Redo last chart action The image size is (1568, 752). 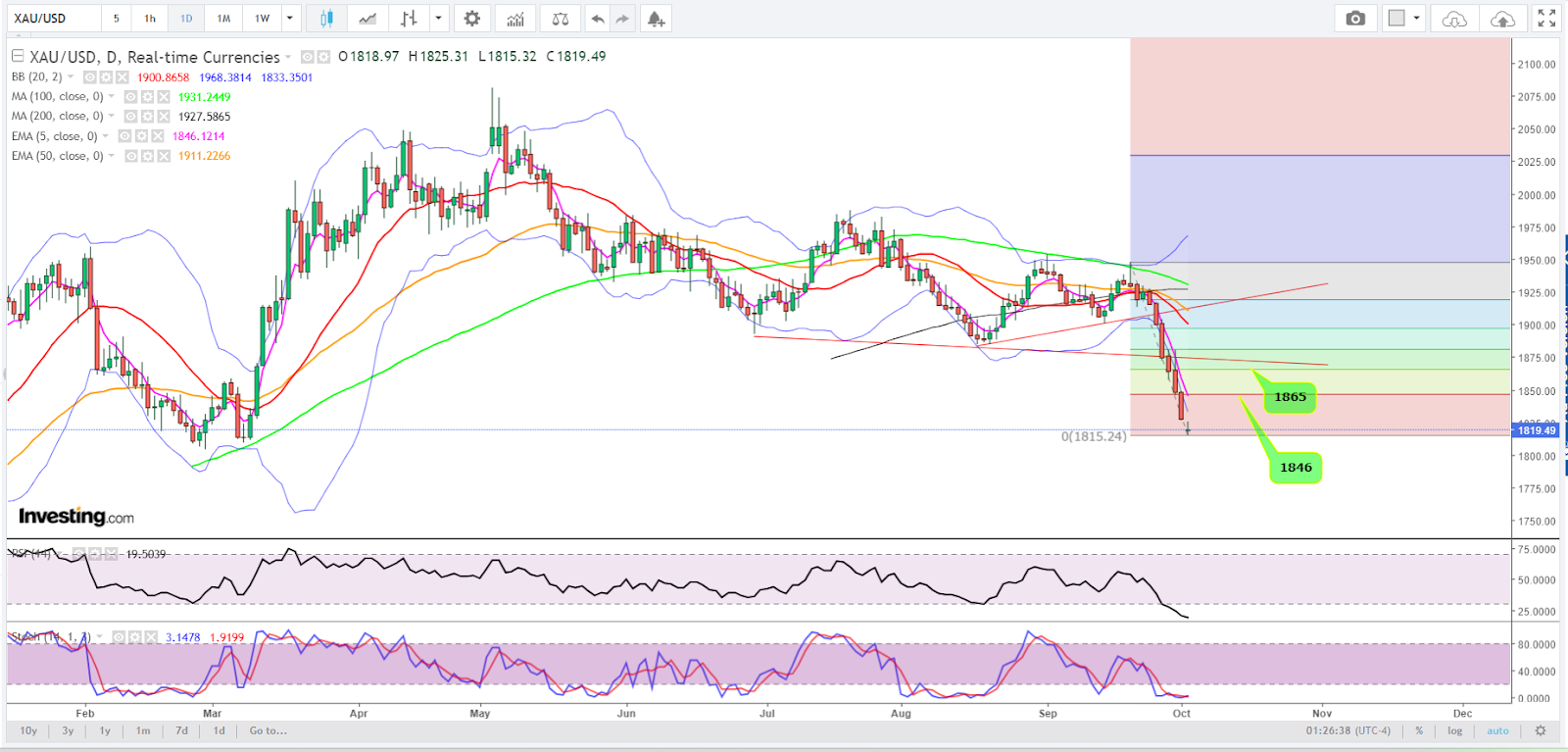(x=622, y=19)
